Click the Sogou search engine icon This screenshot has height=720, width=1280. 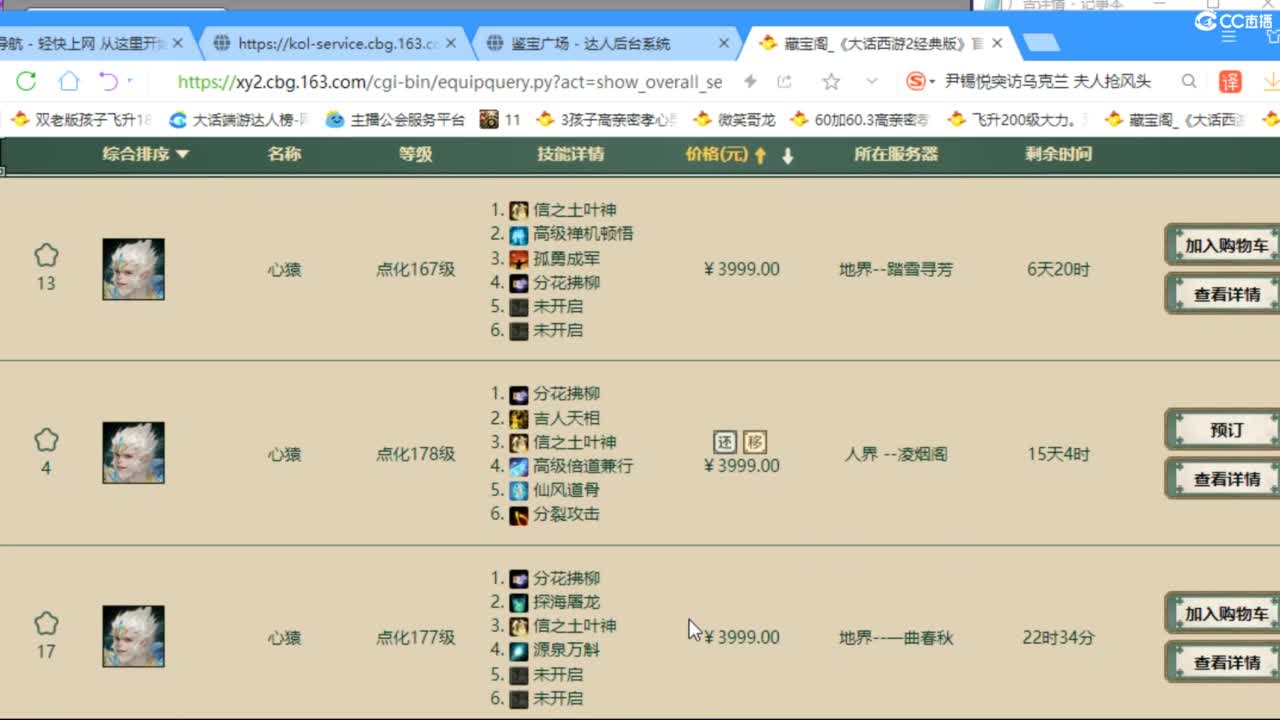[915, 81]
